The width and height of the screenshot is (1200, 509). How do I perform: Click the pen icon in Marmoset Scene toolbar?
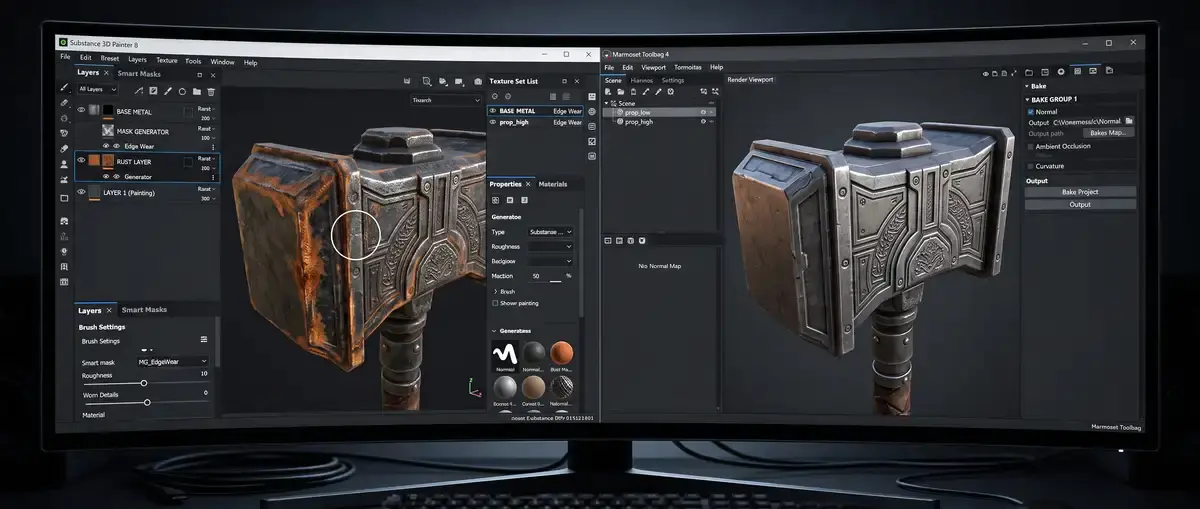(658, 92)
